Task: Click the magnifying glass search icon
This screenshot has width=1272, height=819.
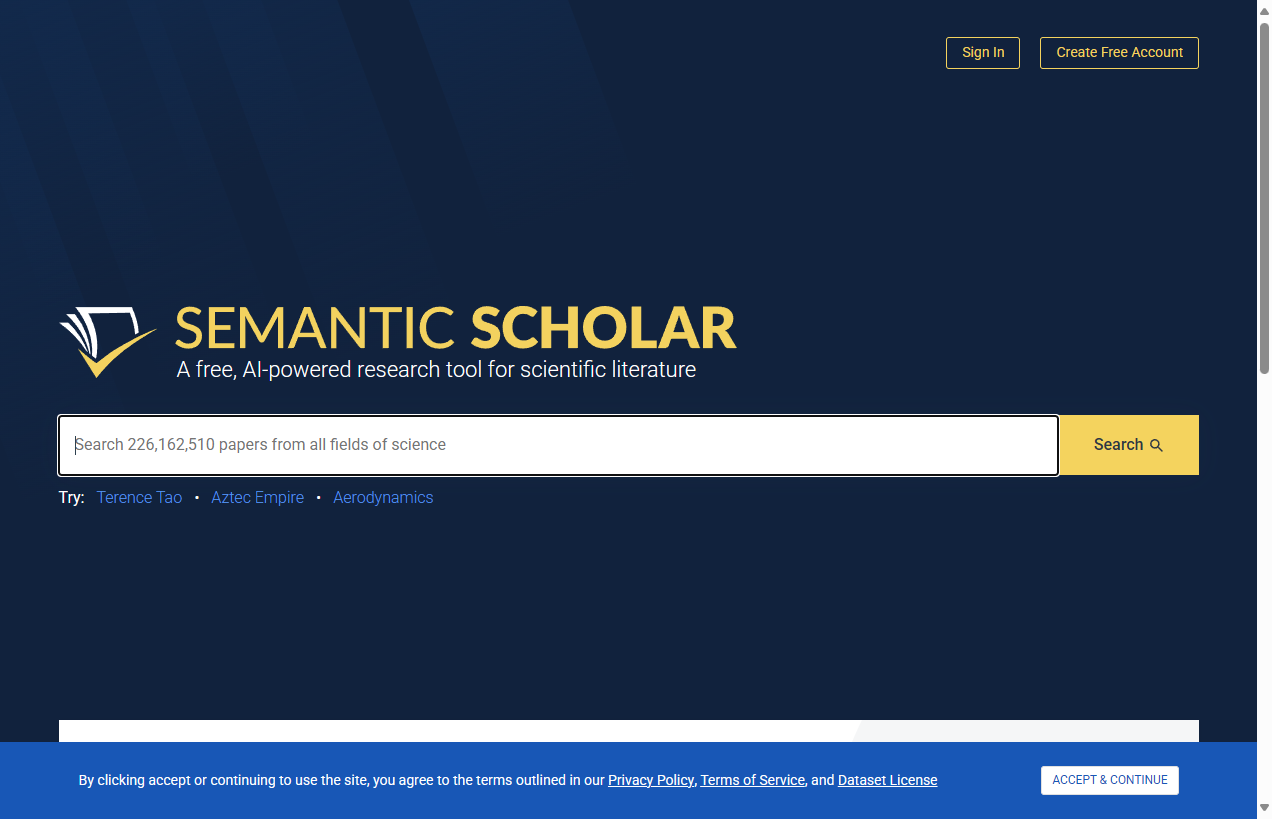Action: (1157, 445)
